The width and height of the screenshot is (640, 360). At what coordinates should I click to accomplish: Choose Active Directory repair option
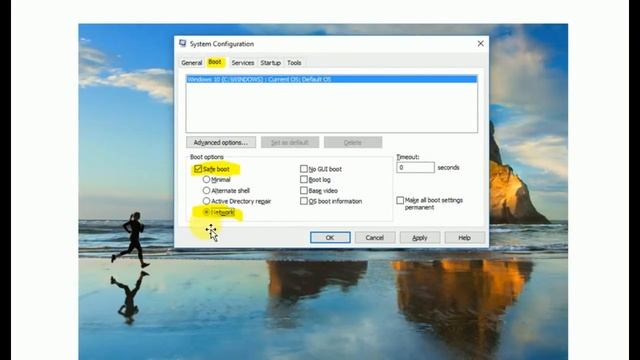(x=207, y=201)
